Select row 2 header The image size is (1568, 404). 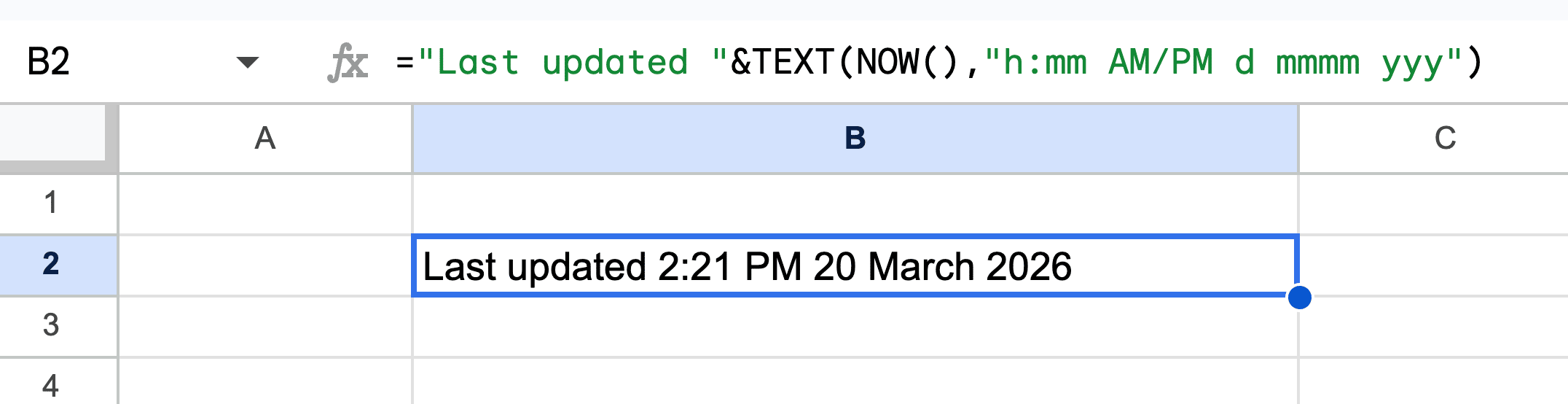[51, 264]
